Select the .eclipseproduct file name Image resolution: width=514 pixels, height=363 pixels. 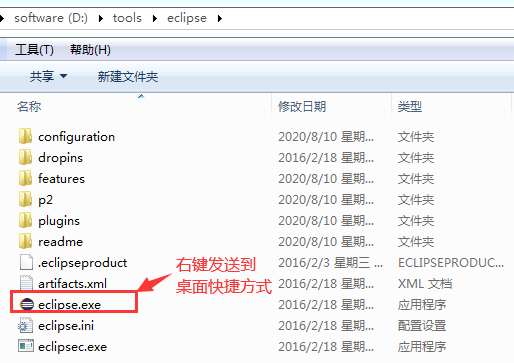(x=82, y=263)
